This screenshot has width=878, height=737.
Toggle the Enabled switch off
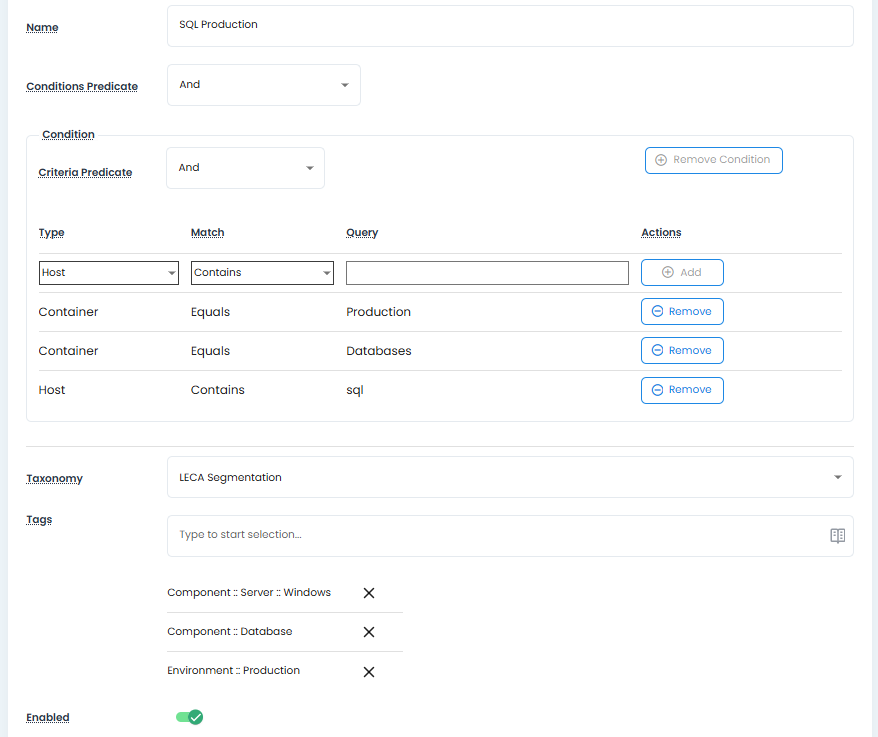[189, 717]
